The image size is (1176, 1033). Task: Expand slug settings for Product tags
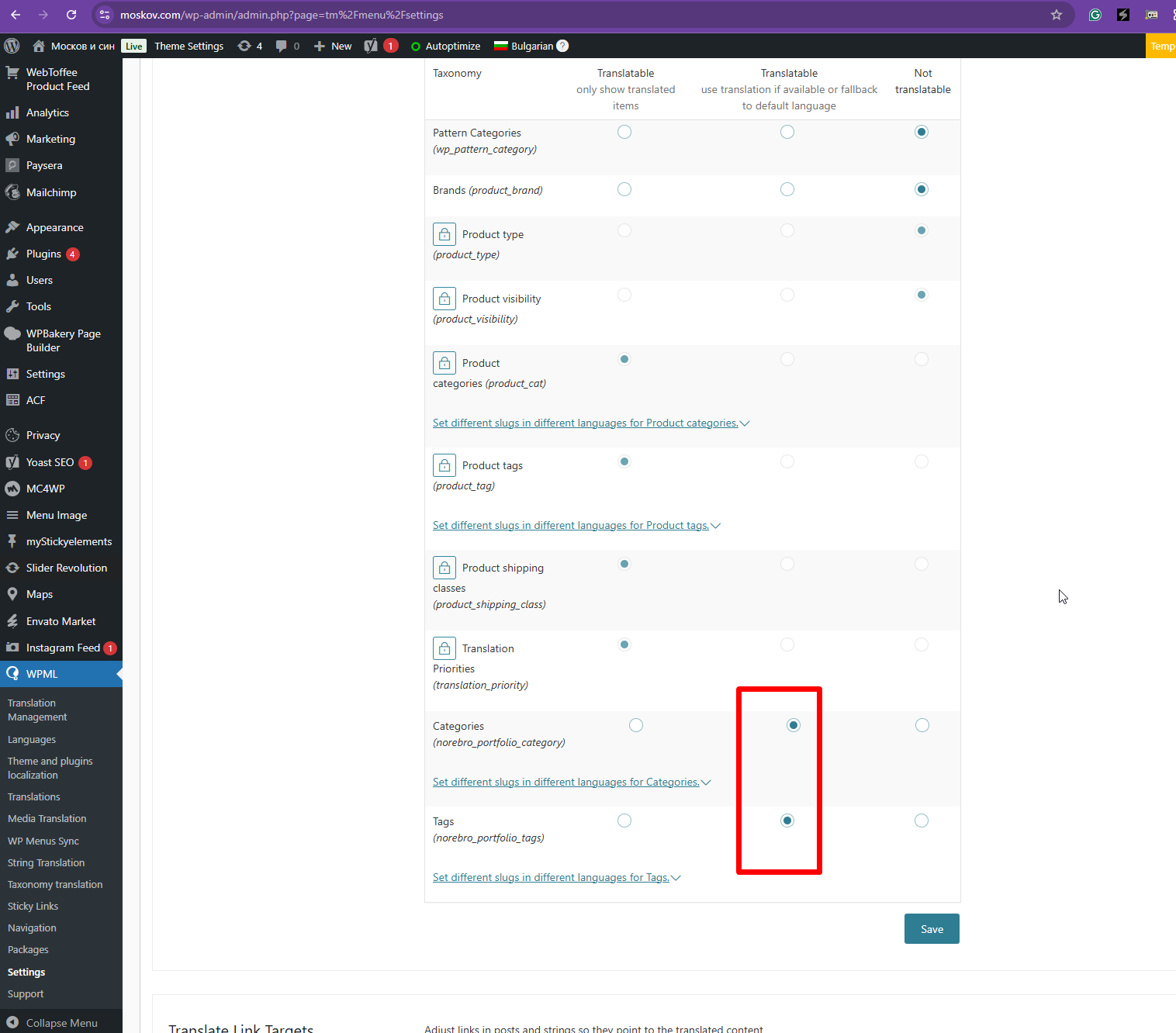point(576,525)
